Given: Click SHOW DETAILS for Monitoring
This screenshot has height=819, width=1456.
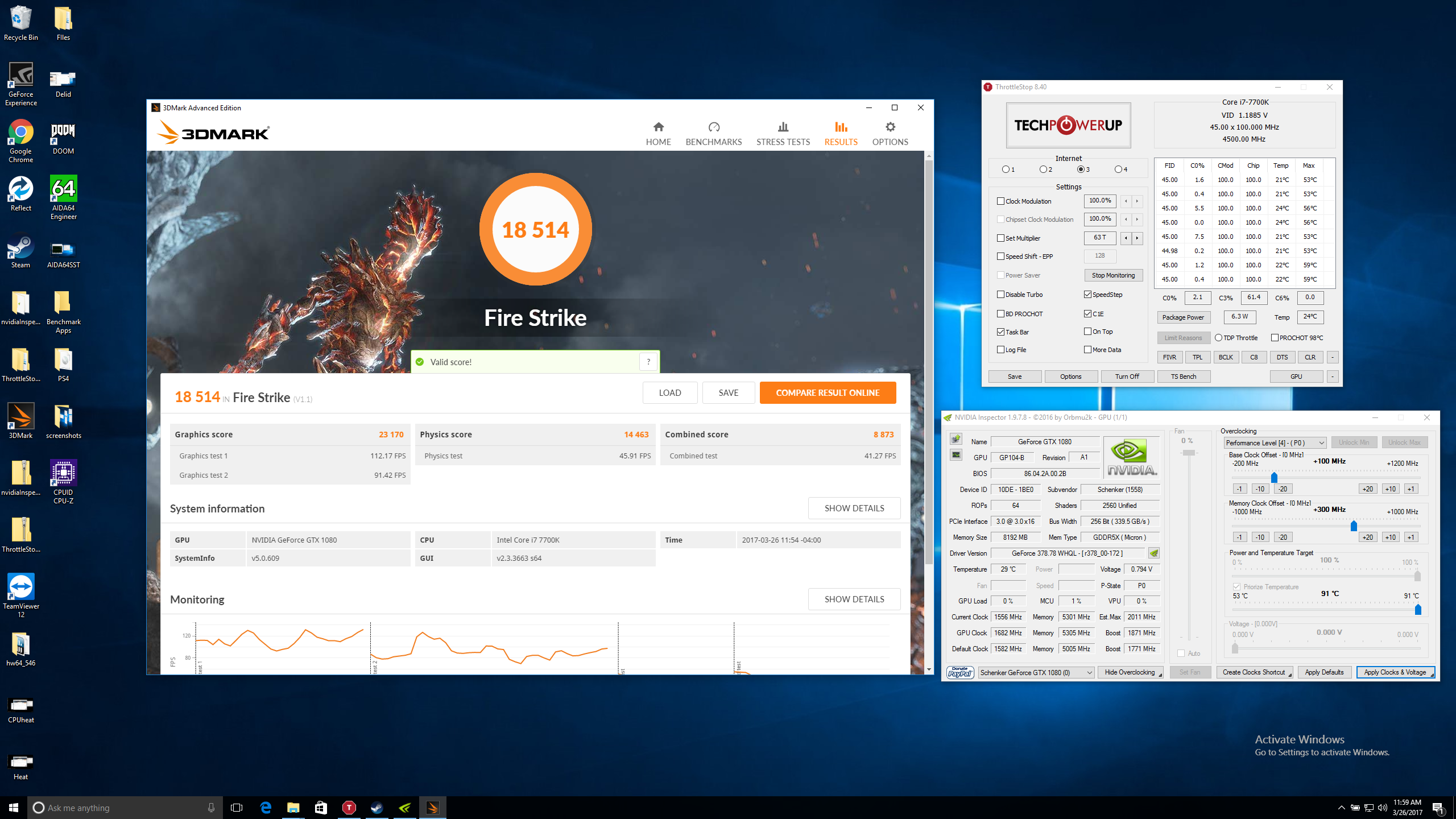Looking at the screenshot, I should point(854,599).
